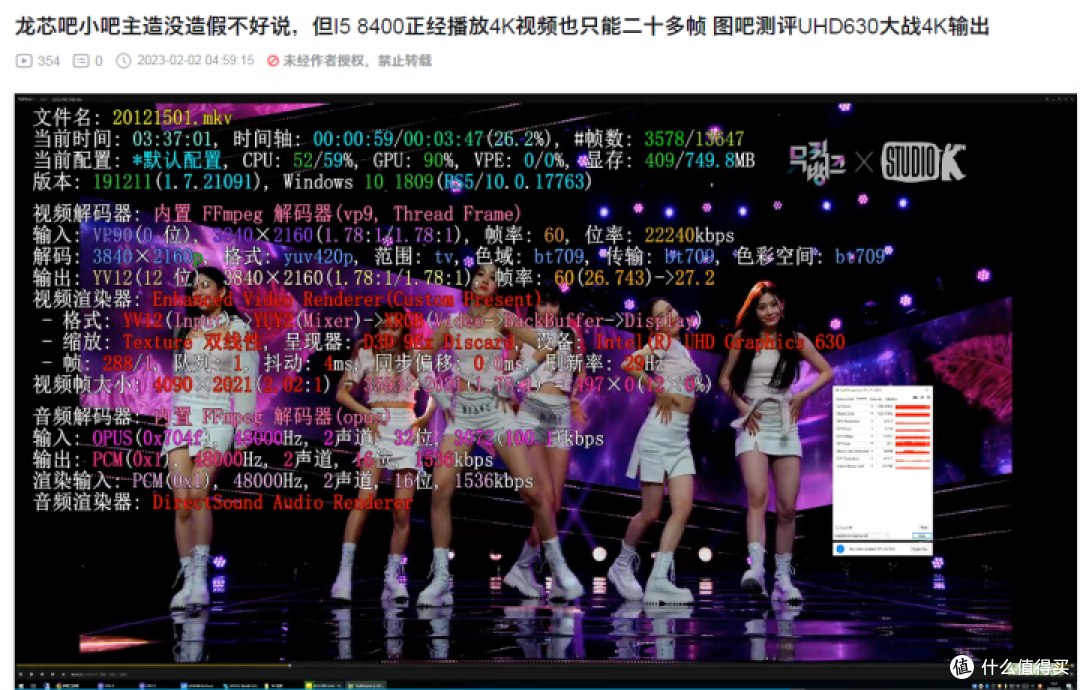
Task: Open the Advanced tab in GPU-Z
Action: click(x=875, y=399)
